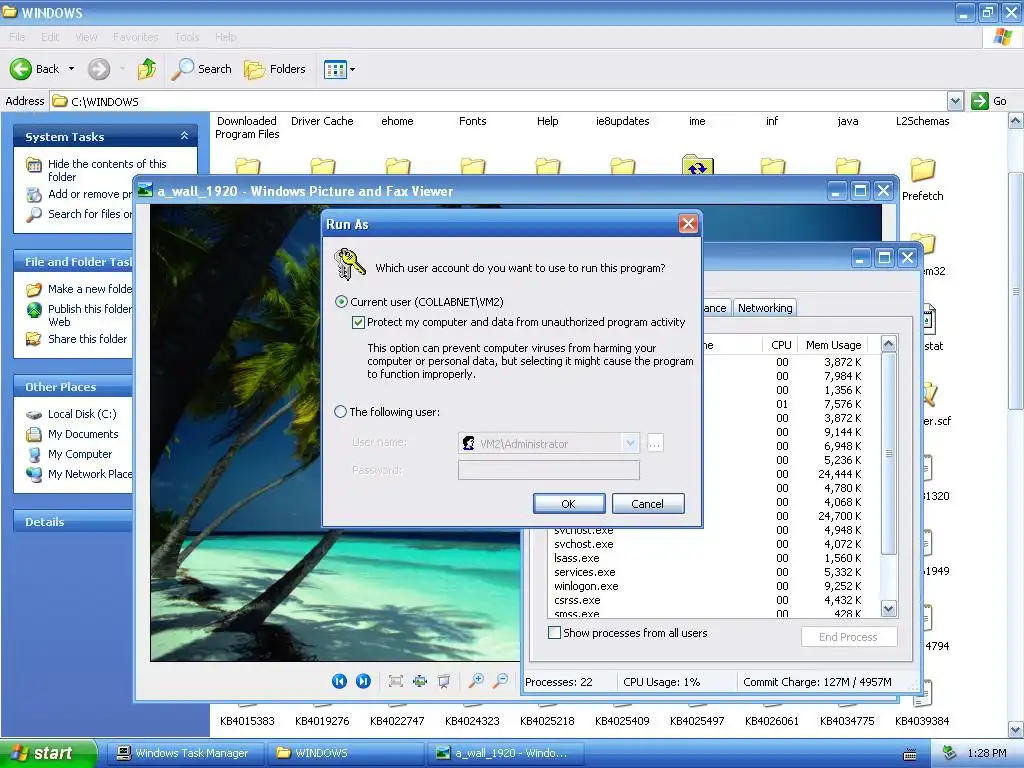The width and height of the screenshot is (1024, 768).
Task: Select The following user radio button
Action: [340, 412]
